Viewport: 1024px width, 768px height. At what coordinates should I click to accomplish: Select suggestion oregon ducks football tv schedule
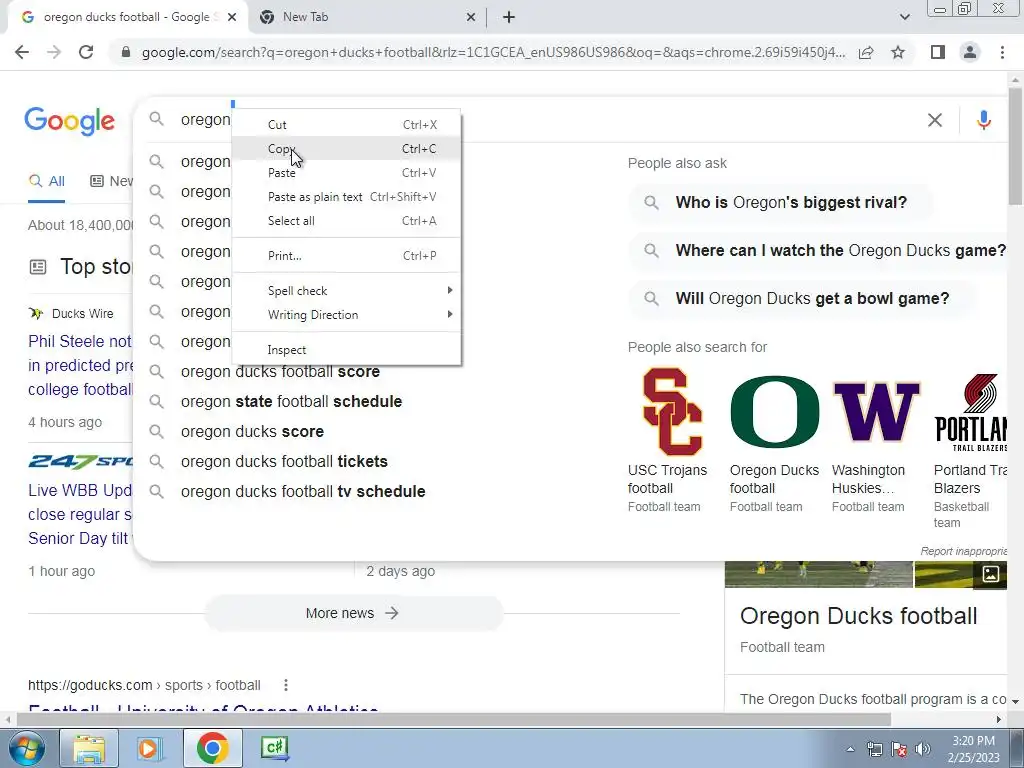tap(303, 492)
